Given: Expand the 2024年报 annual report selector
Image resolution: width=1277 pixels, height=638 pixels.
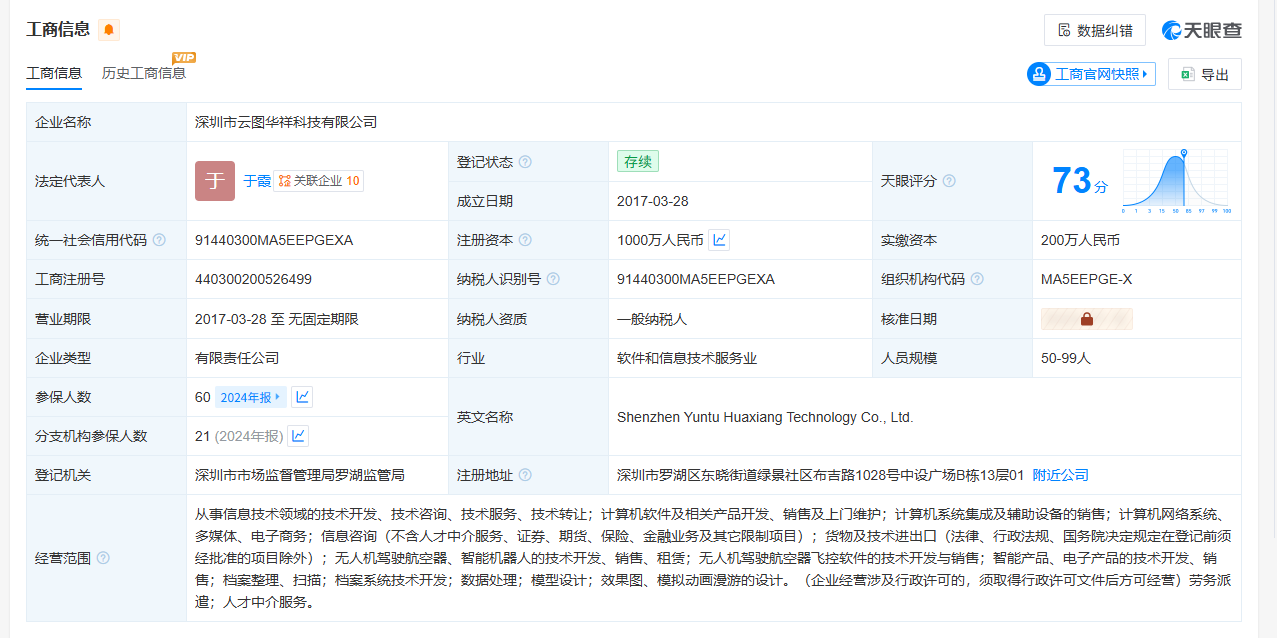Looking at the screenshot, I should pos(251,397).
